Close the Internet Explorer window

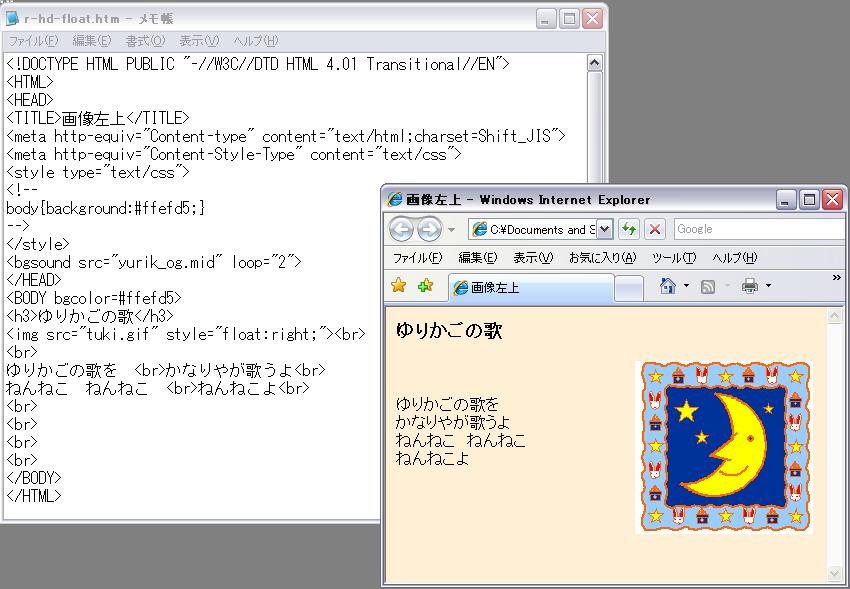[x=833, y=200]
